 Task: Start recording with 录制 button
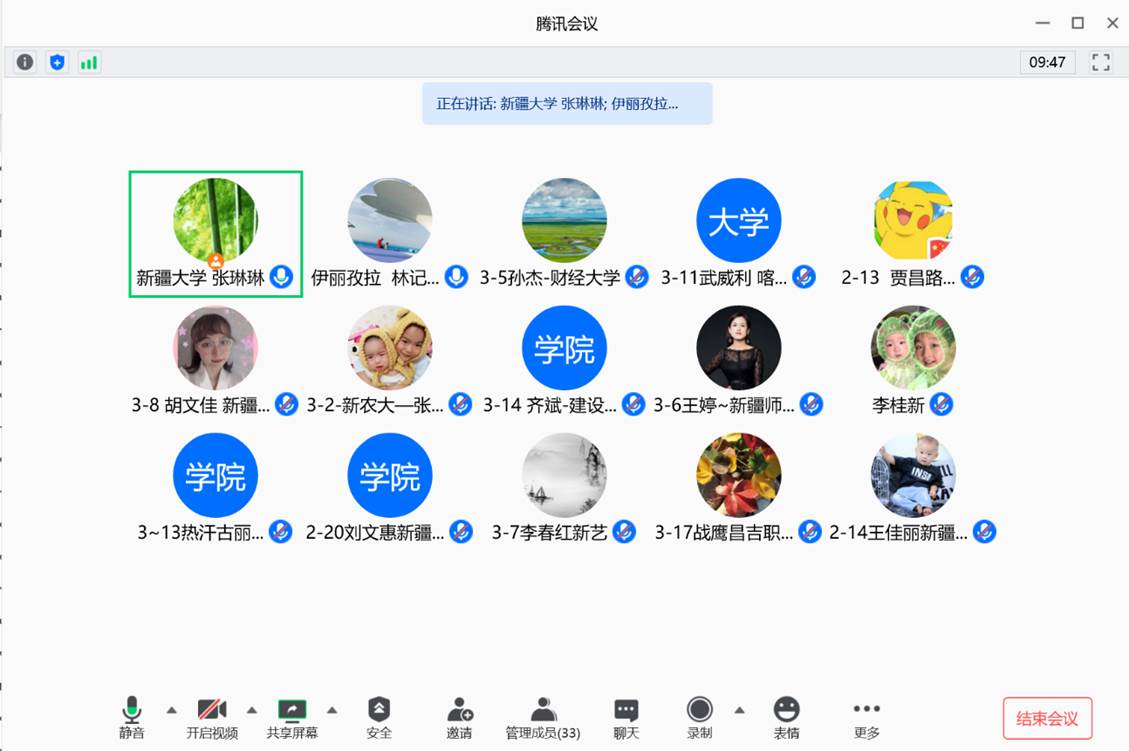(699, 717)
